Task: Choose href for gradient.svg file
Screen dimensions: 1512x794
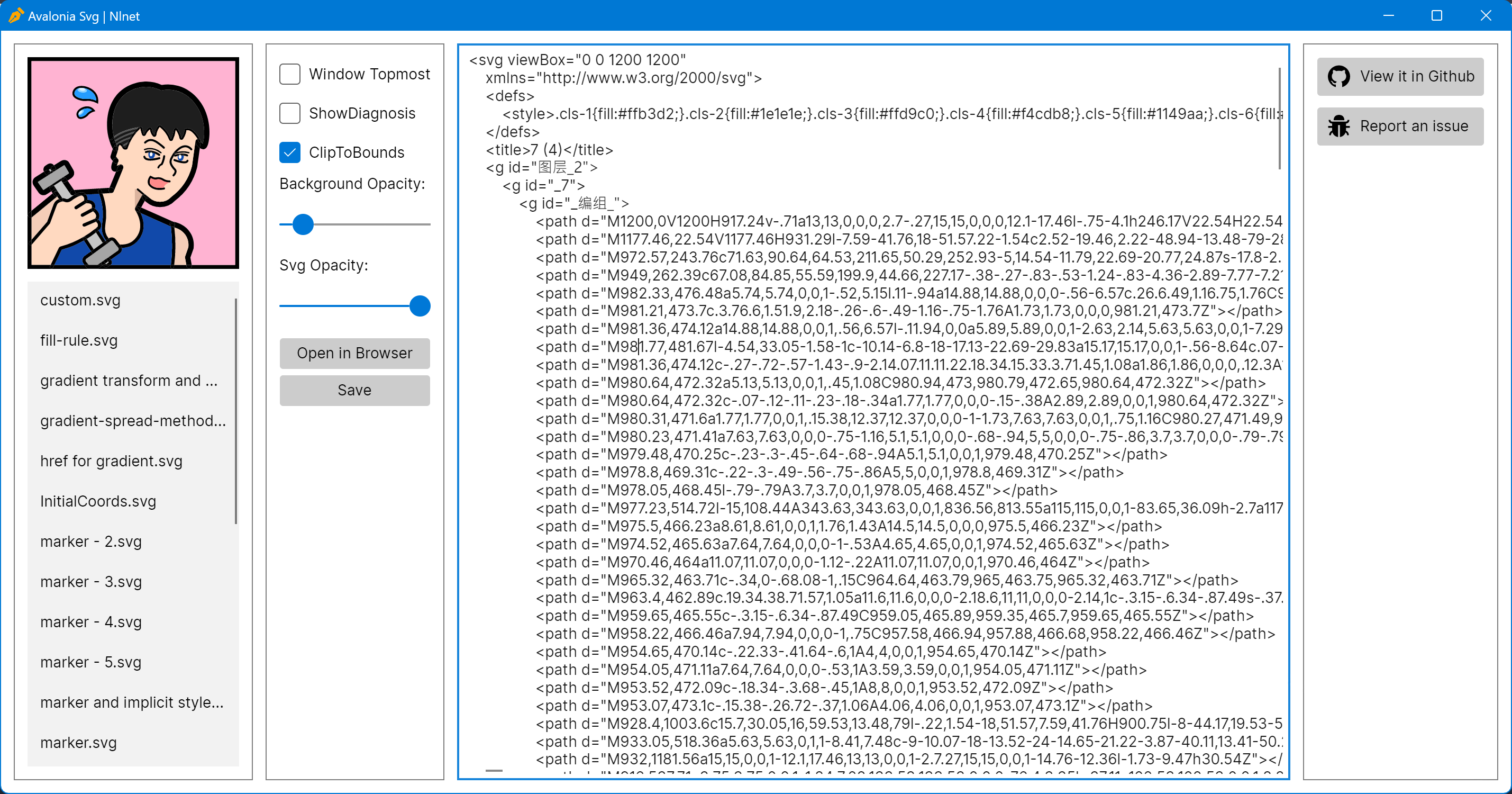Action: pyautogui.click(x=111, y=461)
